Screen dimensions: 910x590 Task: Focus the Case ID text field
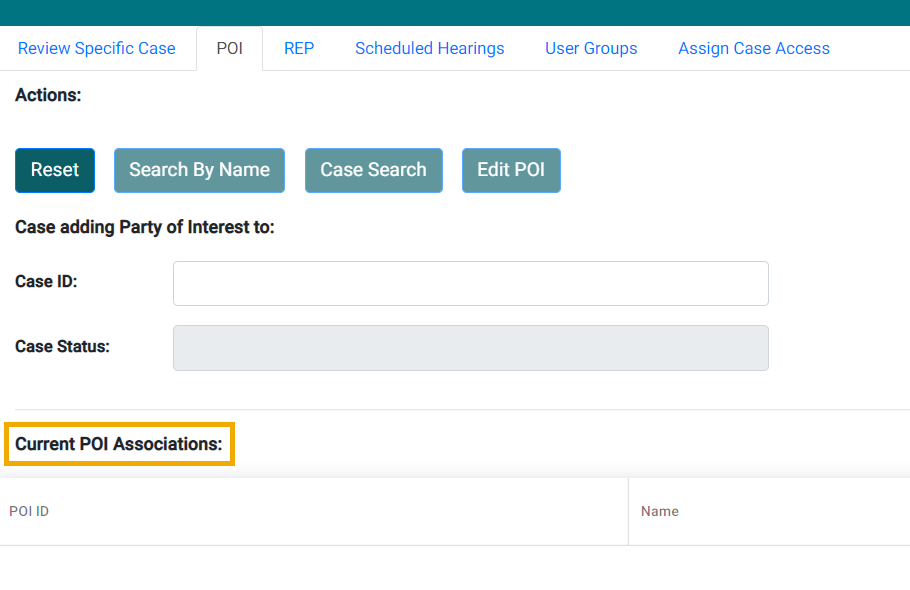470,284
